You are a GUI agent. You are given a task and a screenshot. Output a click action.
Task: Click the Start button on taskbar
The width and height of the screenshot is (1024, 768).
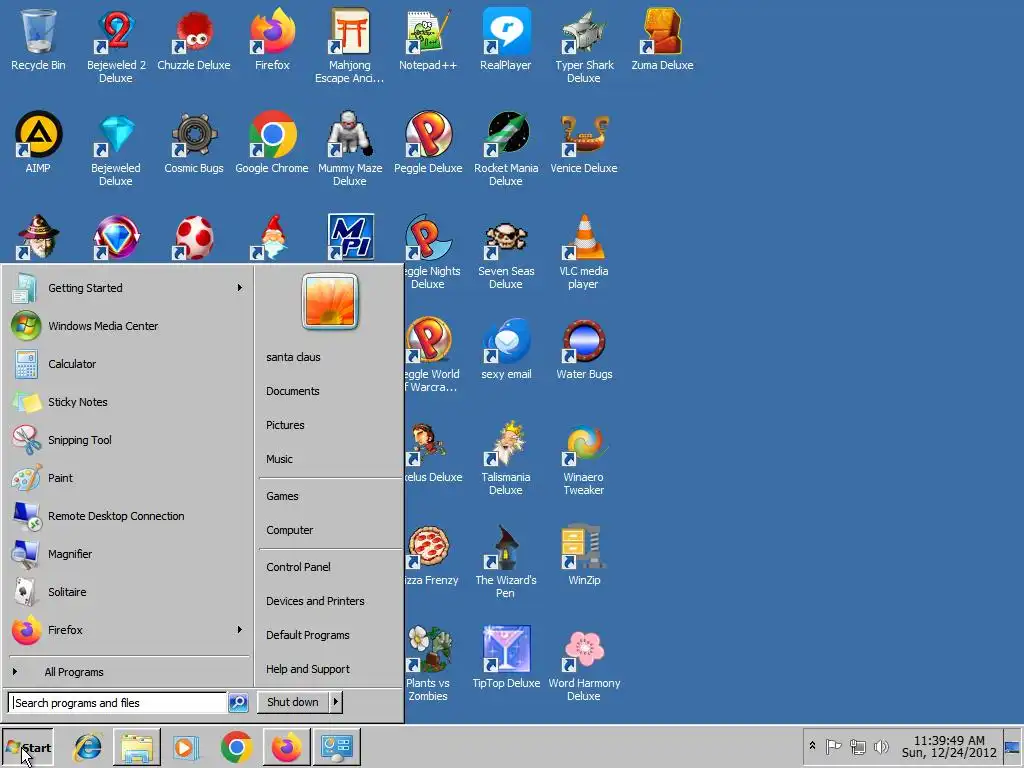[28, 747]
